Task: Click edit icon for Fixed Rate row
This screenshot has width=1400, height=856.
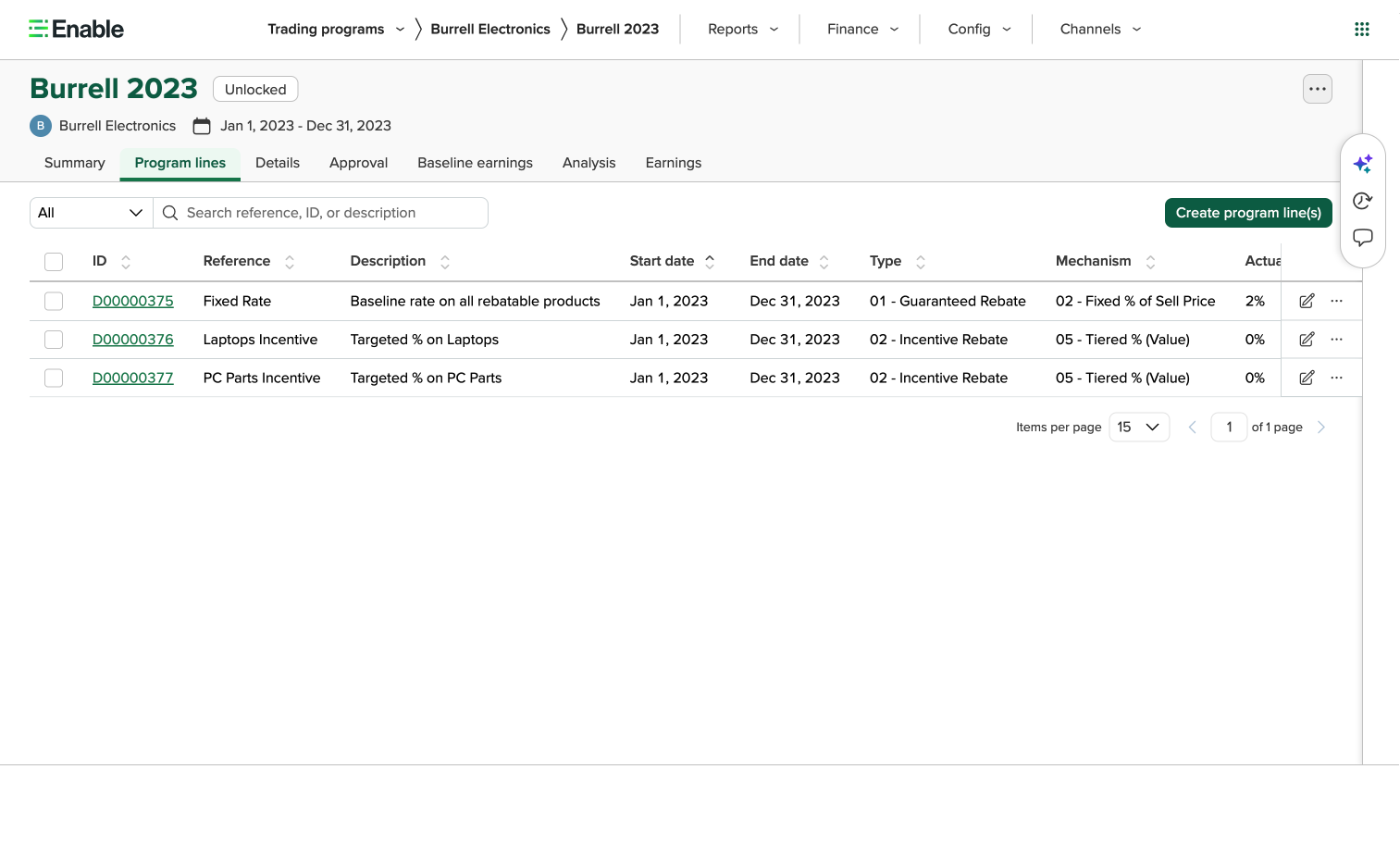Action: click(x=1307, y=301)
